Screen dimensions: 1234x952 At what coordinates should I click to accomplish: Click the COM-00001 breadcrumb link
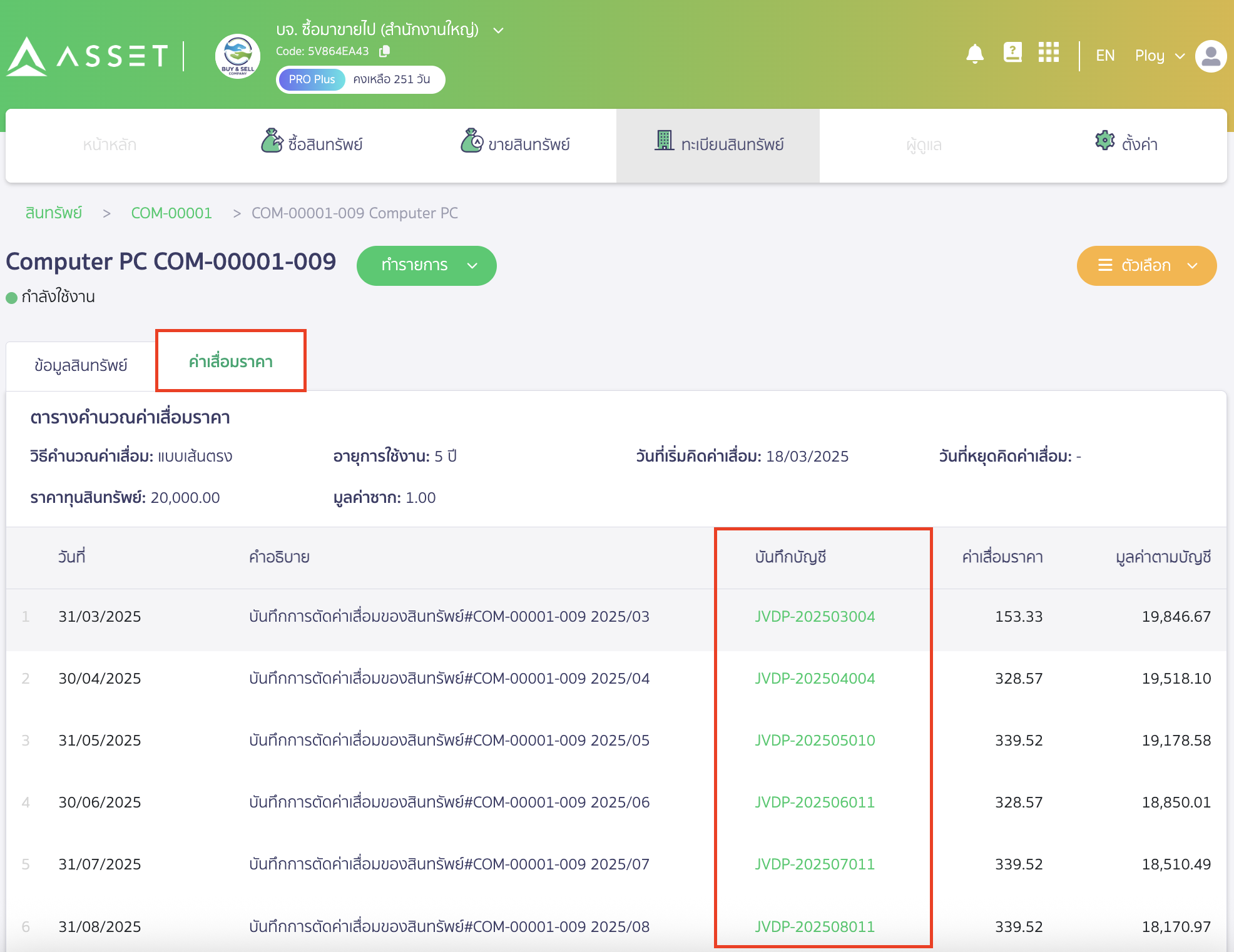(171, 213)
